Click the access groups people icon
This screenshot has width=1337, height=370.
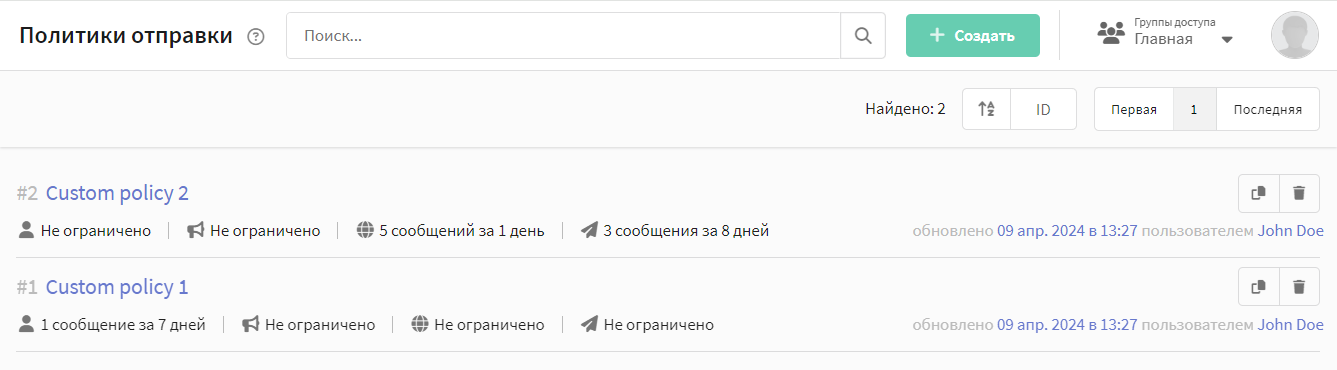click(x=1111, y=33)
